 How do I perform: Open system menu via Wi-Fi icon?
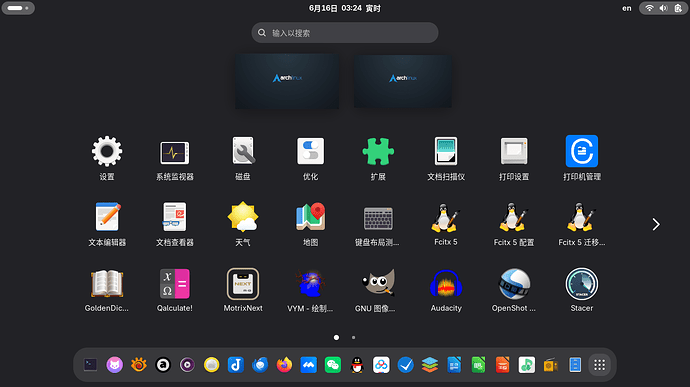coord(649,8)
